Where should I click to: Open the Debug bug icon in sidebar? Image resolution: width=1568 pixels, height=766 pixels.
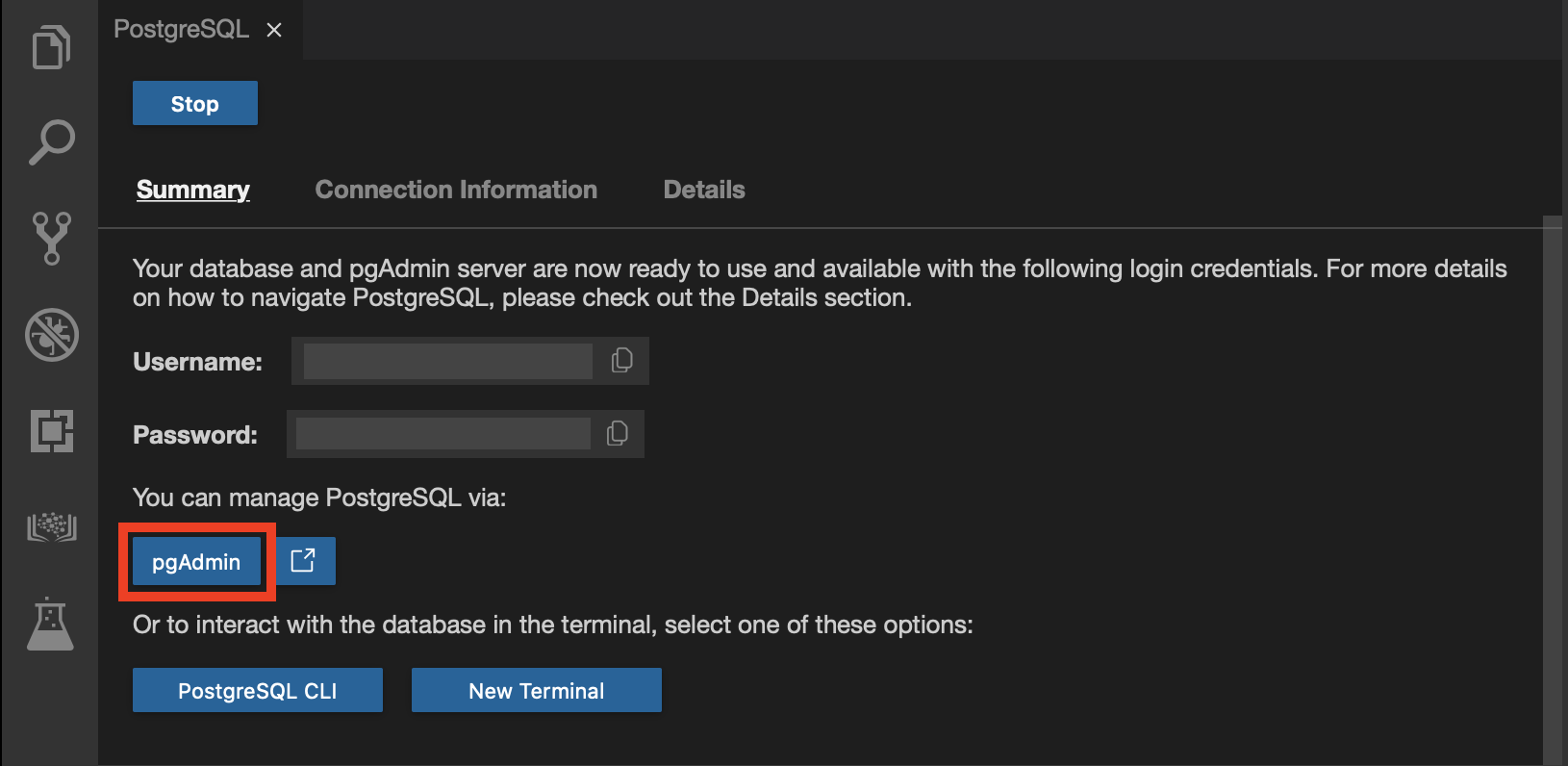[51, 335]
